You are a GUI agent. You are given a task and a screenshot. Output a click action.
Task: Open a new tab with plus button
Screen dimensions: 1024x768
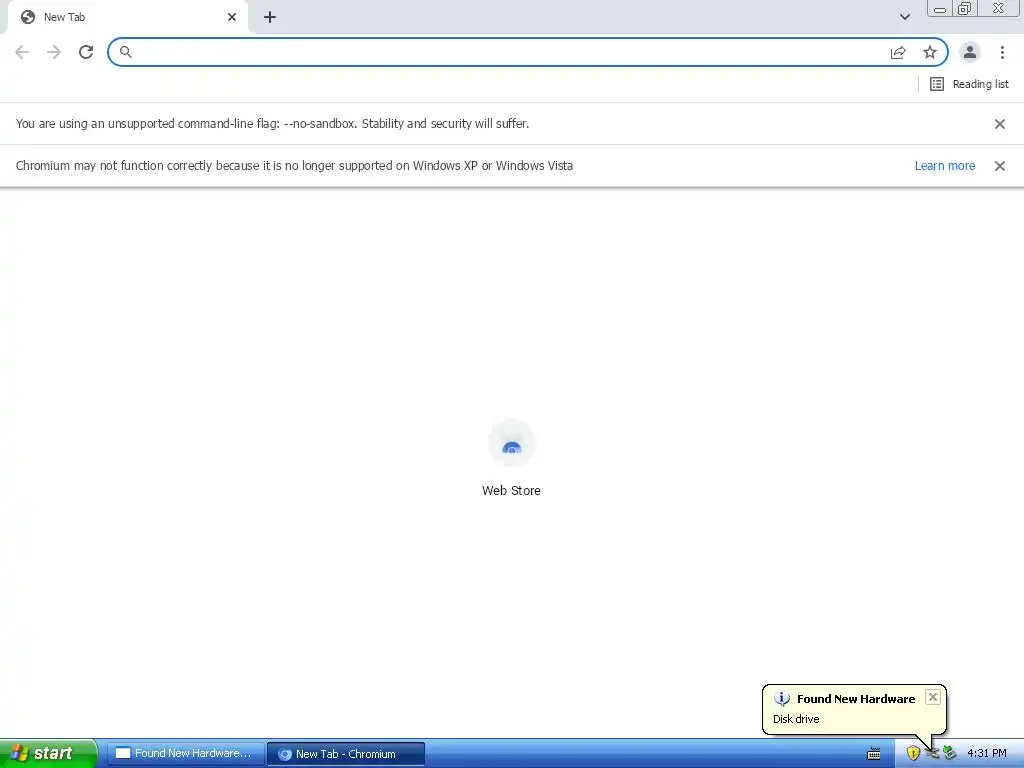tap(270, 17)
